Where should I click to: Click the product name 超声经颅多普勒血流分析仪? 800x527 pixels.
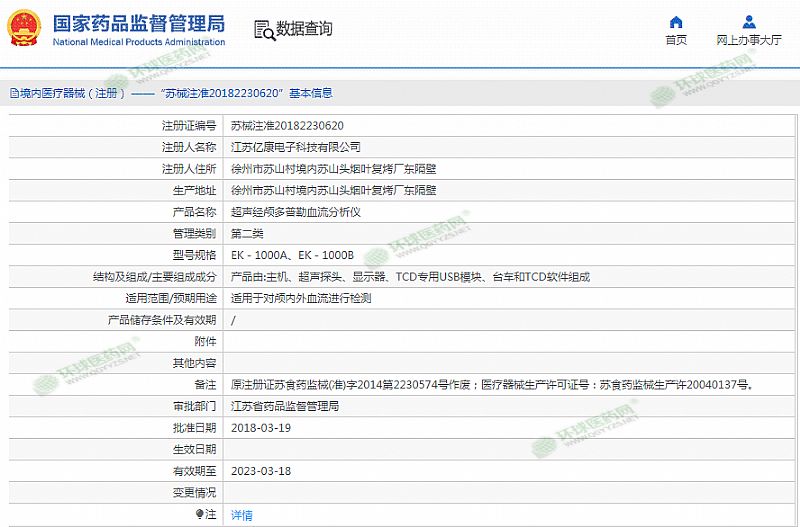pyautogui.click(x=295, y=212)
